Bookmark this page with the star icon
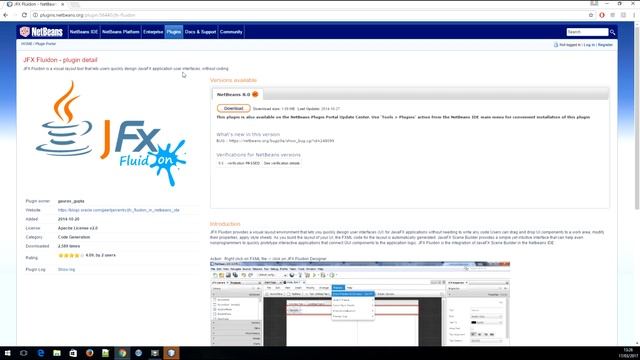The image size is (640, 360). 591,15
